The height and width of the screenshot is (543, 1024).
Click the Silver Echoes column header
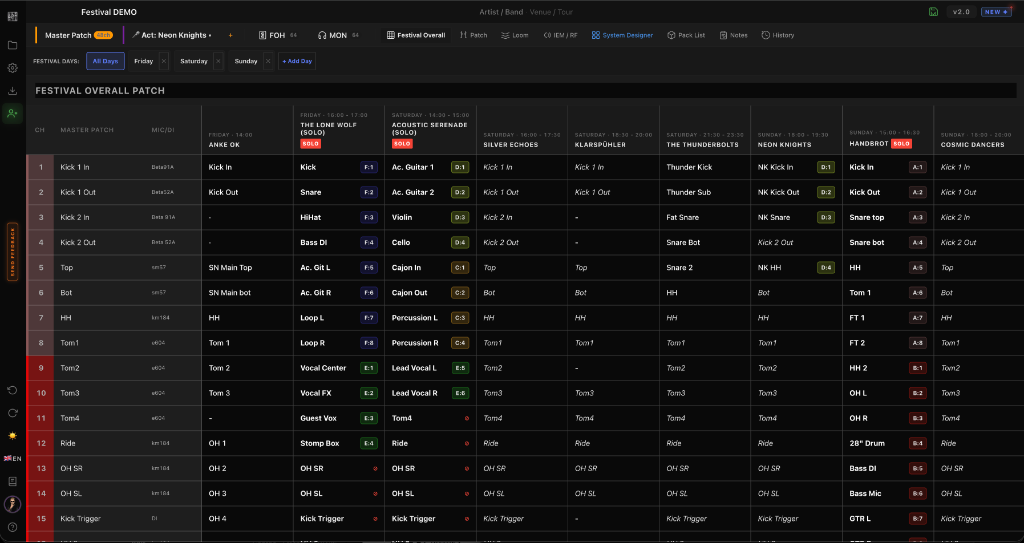(x=522, y=130)
